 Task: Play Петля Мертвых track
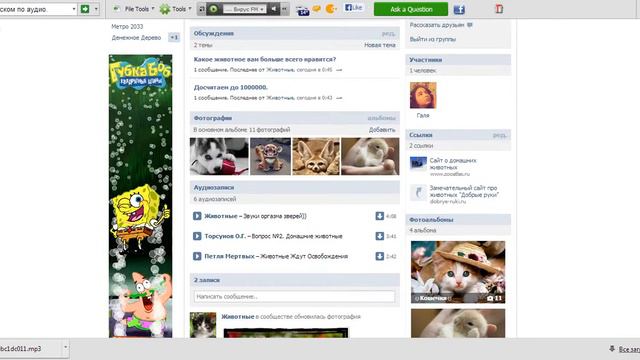click(197, 256)
